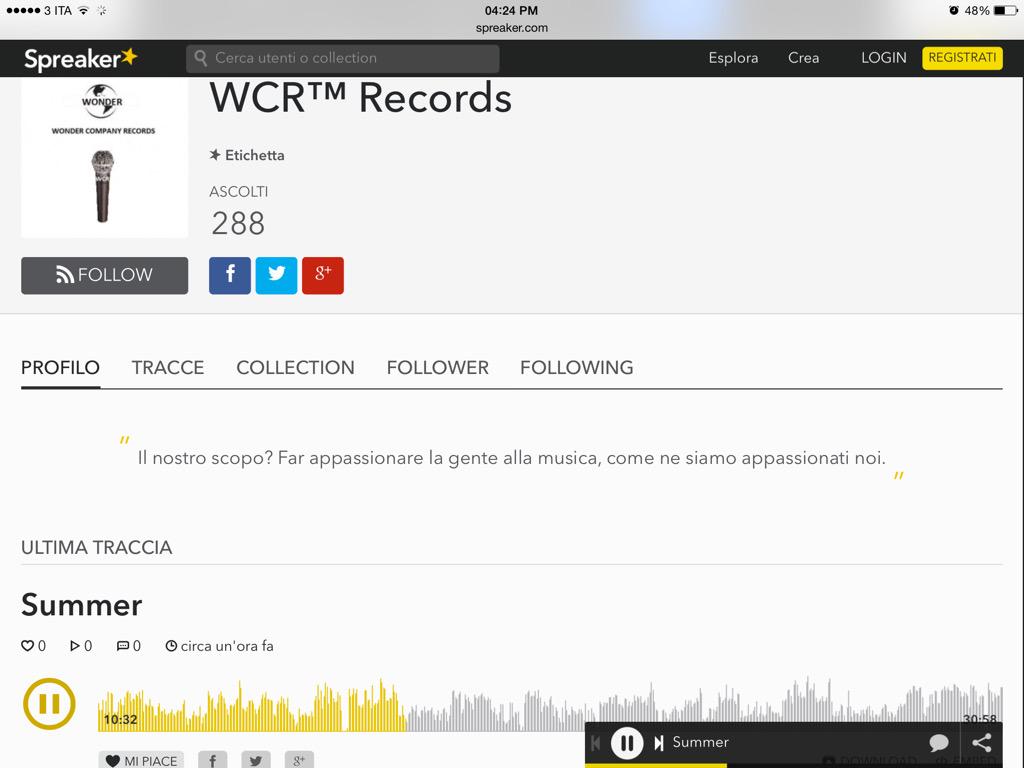Click the share icon in mini player
The width and height of the screenshot is (1024, 768).
[x=982, y=743]
